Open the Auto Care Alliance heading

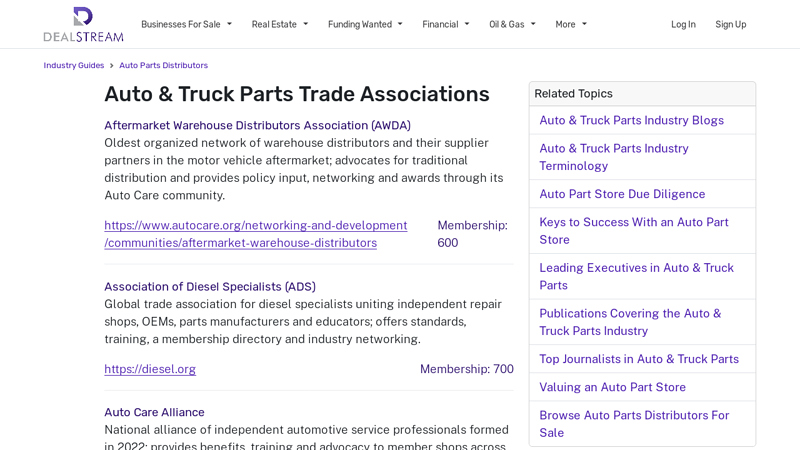click(x=154, y=412)
